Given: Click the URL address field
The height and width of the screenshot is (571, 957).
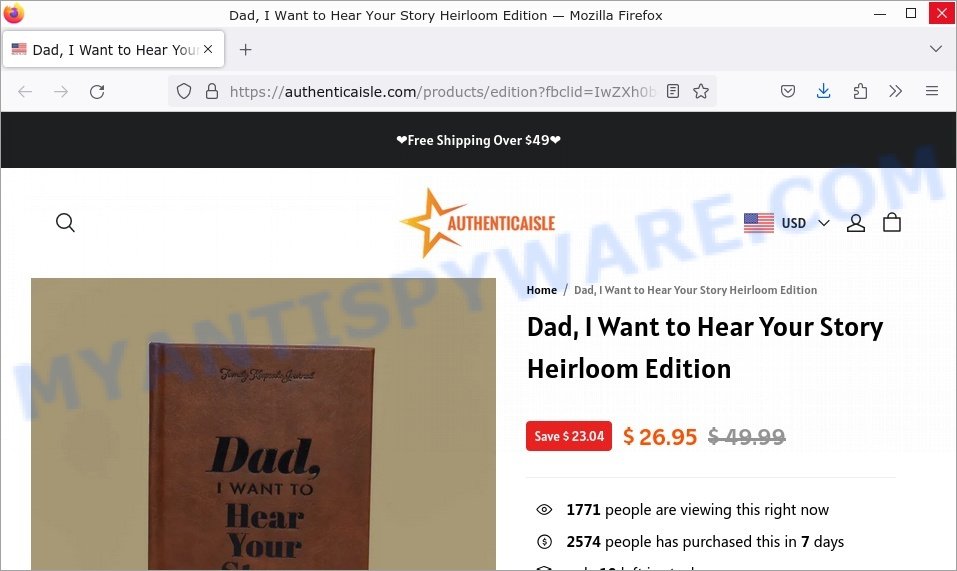Looking at the screenshot, I should [x=442, y=92].
